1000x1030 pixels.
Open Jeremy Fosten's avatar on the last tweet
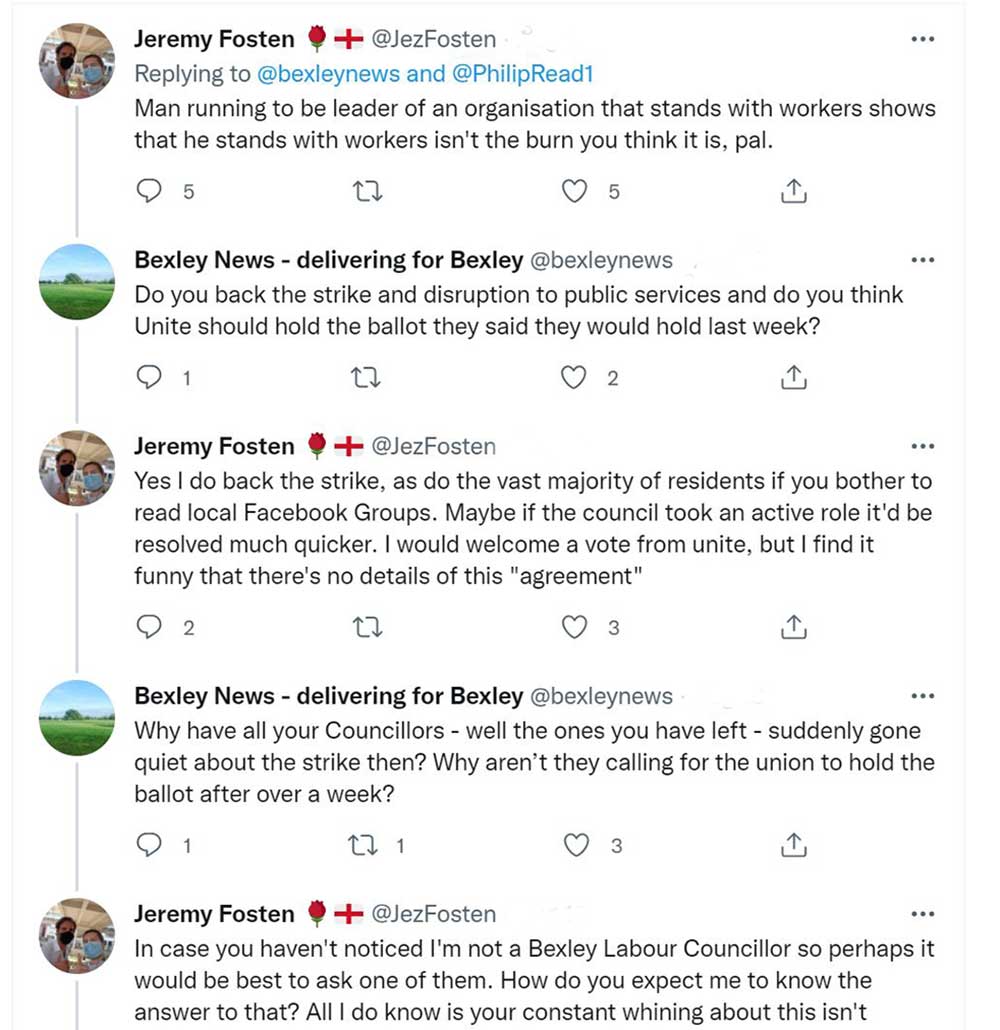77,935
